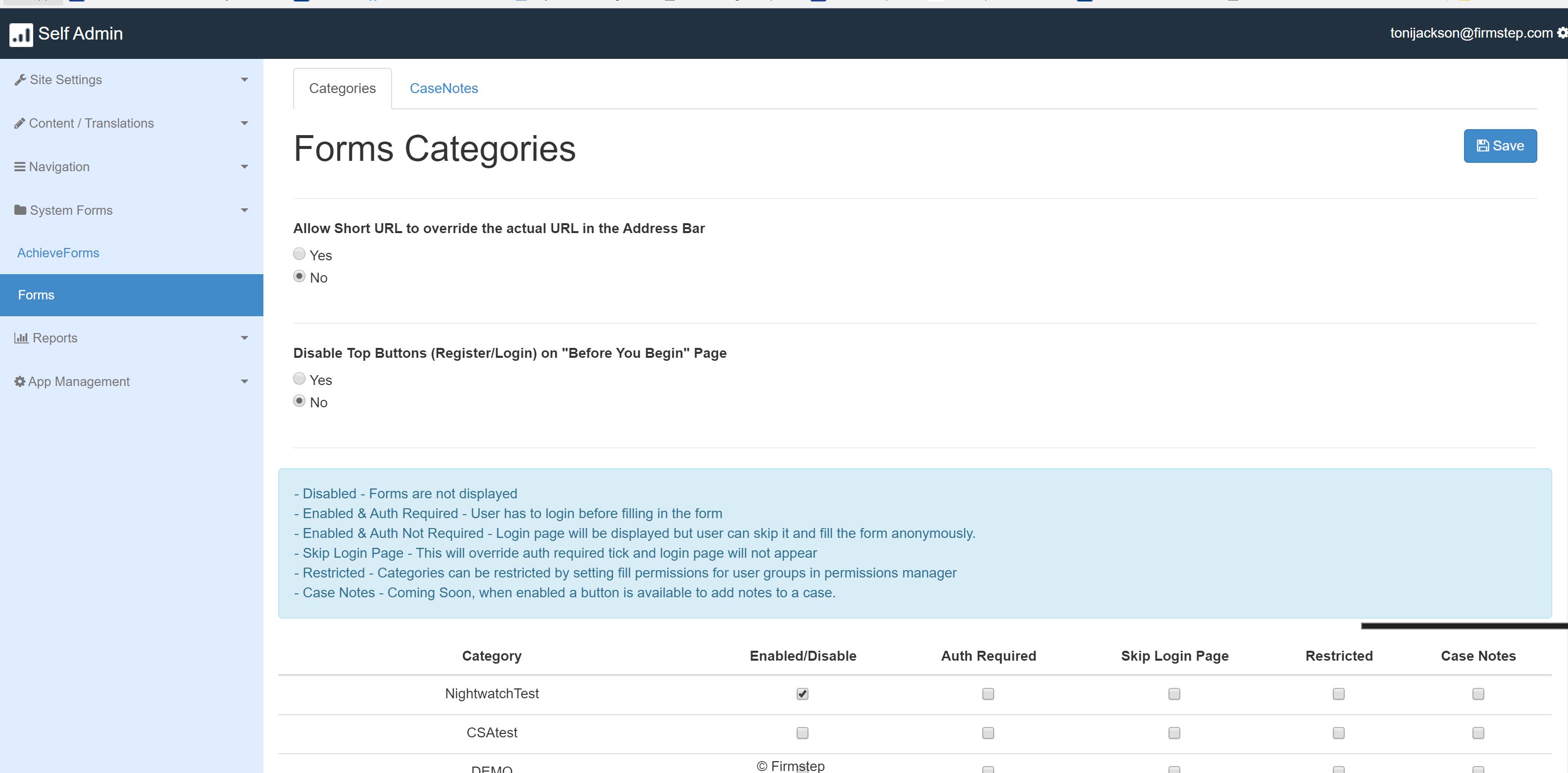This screenshot has height=773, width=1568.
Task: Click the Save button
Action: click(x=1500, y=146)
